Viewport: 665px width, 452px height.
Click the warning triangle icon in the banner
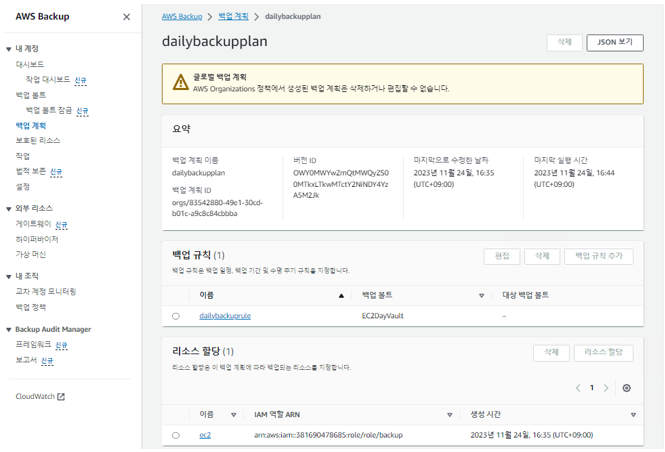[x=181, y=82]
